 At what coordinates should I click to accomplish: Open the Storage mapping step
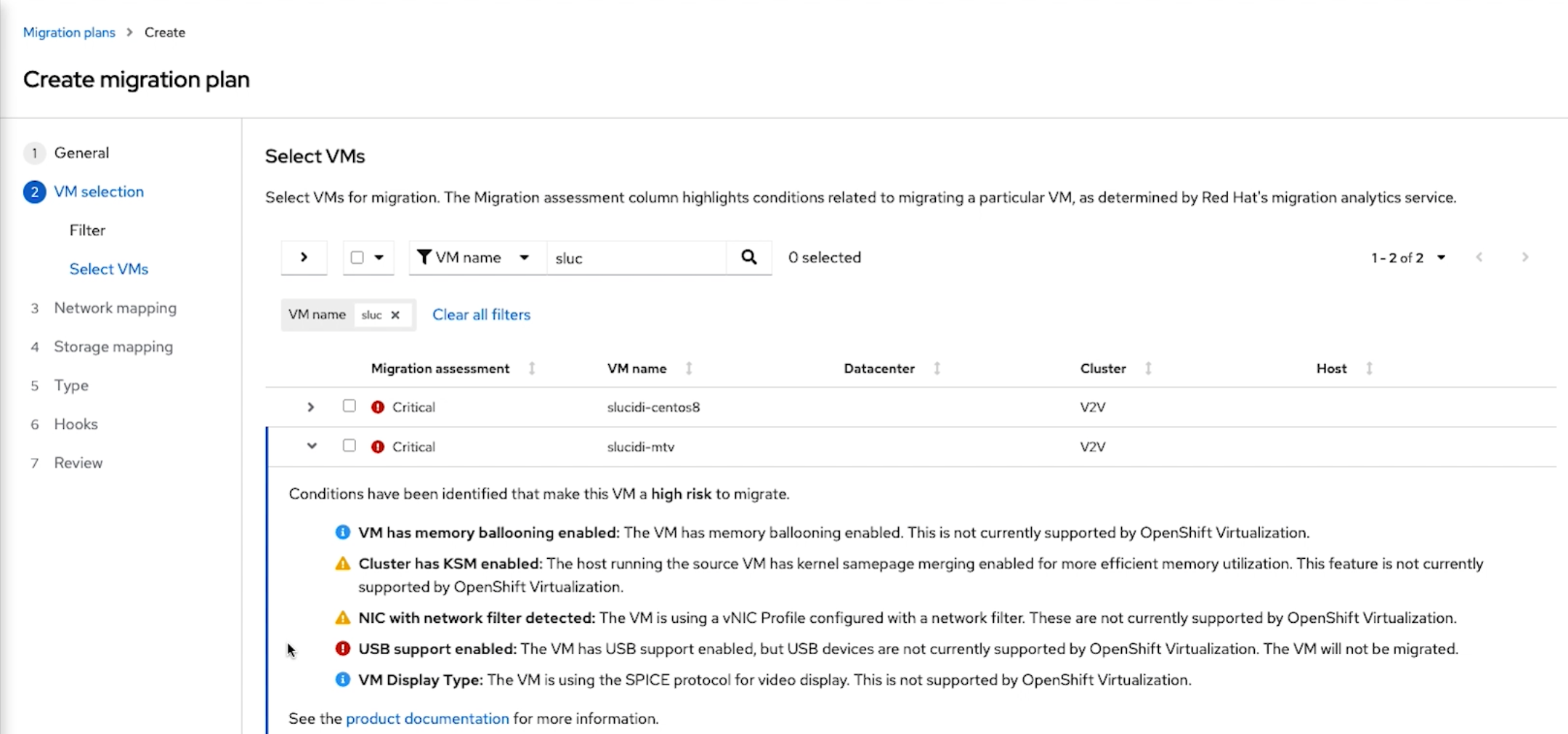coord(113,347)
